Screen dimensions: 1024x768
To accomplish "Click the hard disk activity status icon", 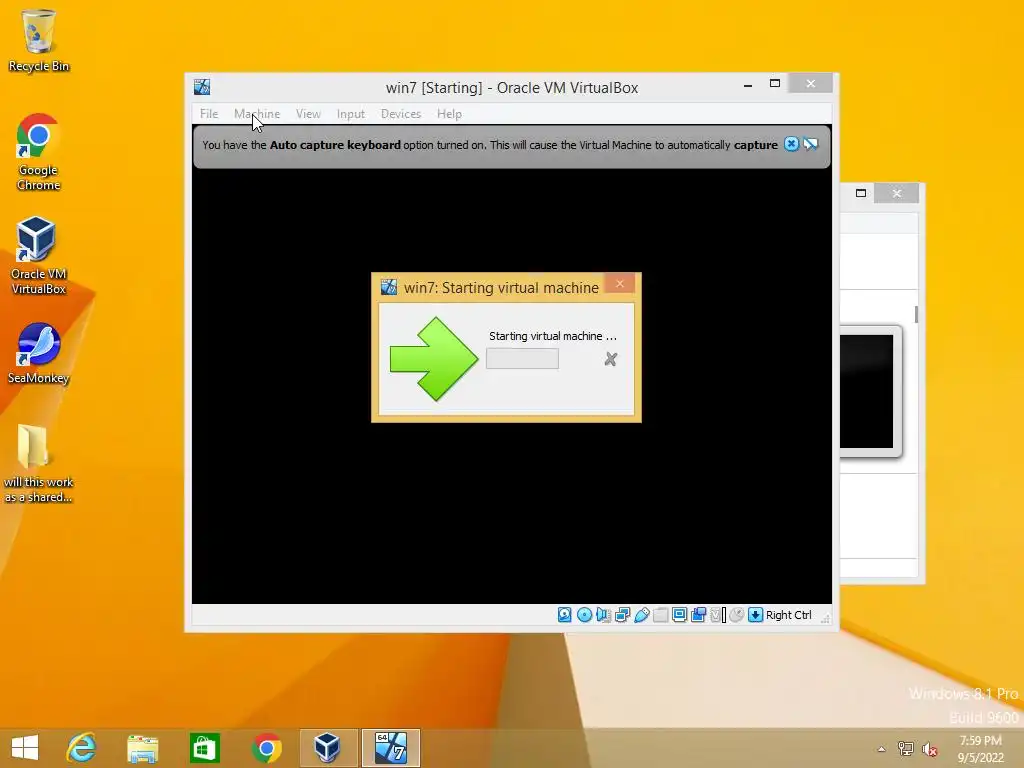I will pyautogui.click(x=565, y=615).
